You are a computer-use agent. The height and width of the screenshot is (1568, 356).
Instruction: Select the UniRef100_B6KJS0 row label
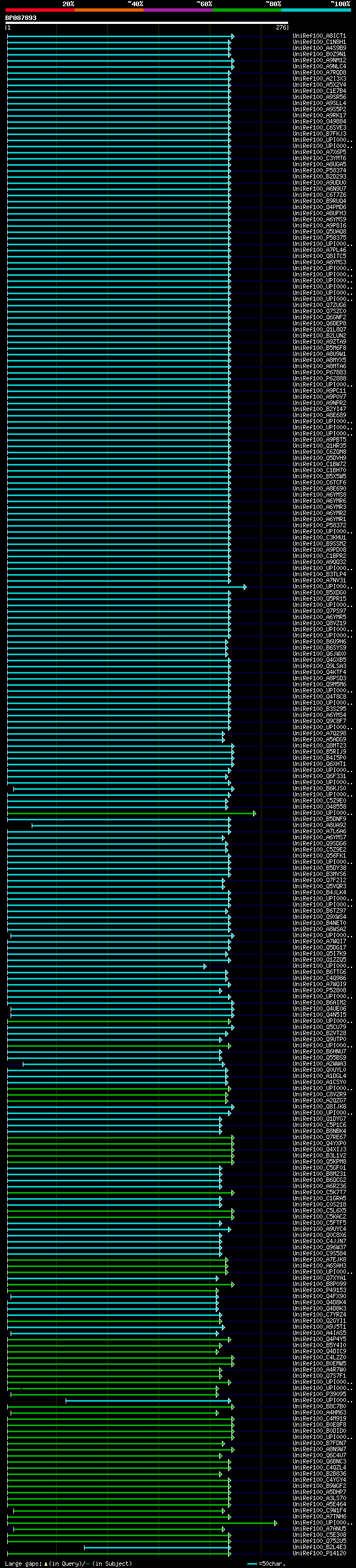(x=319, y=788)
